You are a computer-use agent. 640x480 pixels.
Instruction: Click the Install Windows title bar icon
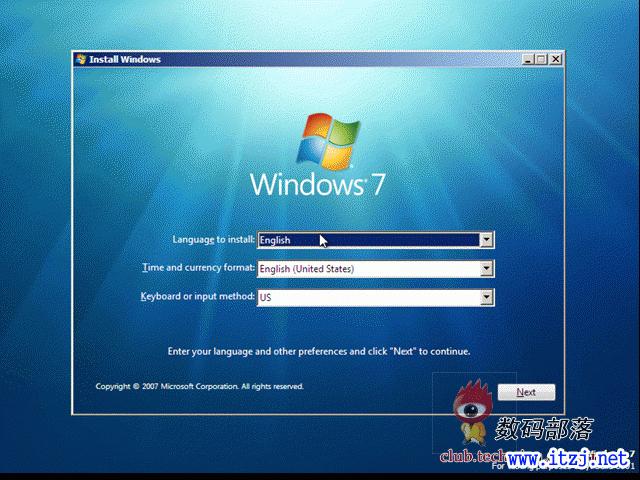tap(81, 59)
